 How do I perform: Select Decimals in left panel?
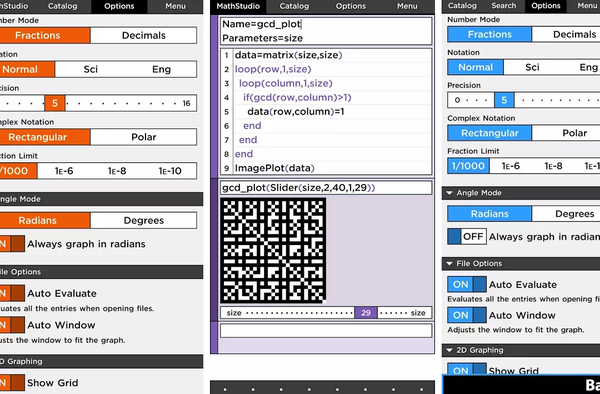[143, 36]
